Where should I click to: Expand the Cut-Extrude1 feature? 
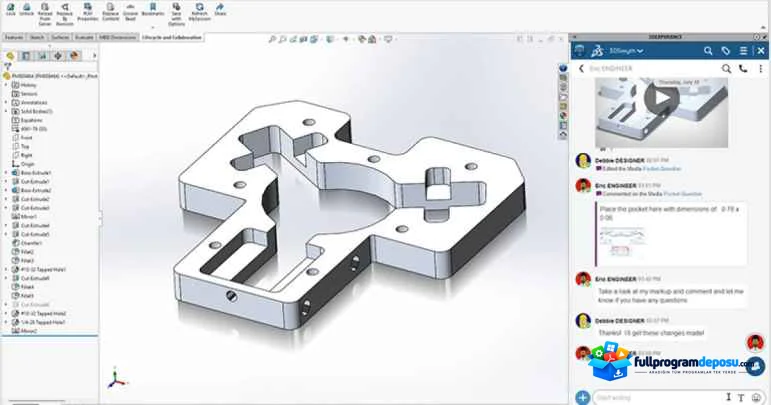point(6,181)
